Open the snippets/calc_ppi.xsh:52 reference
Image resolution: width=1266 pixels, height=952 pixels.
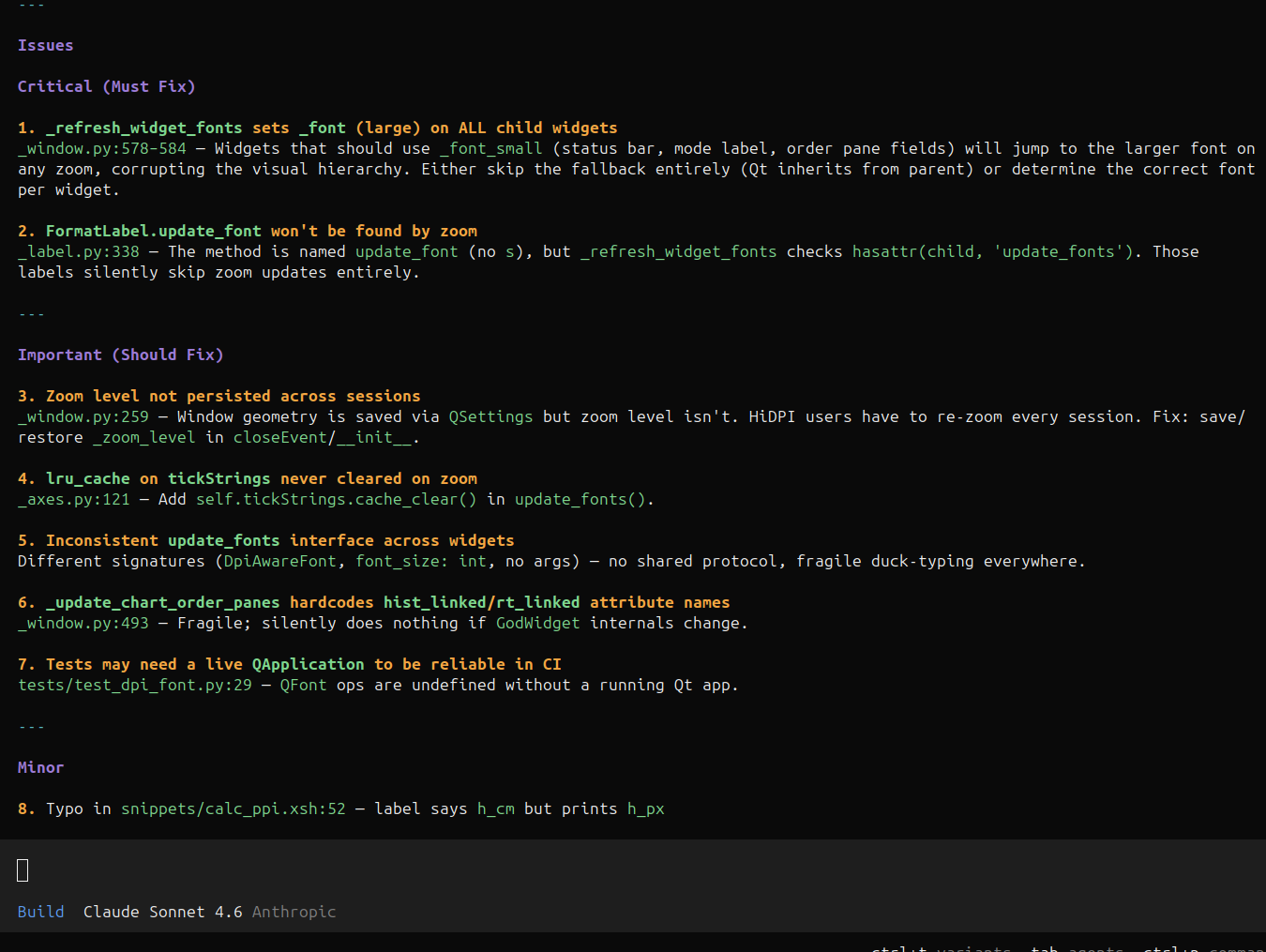pyautogui.click(x=233, y=808)
